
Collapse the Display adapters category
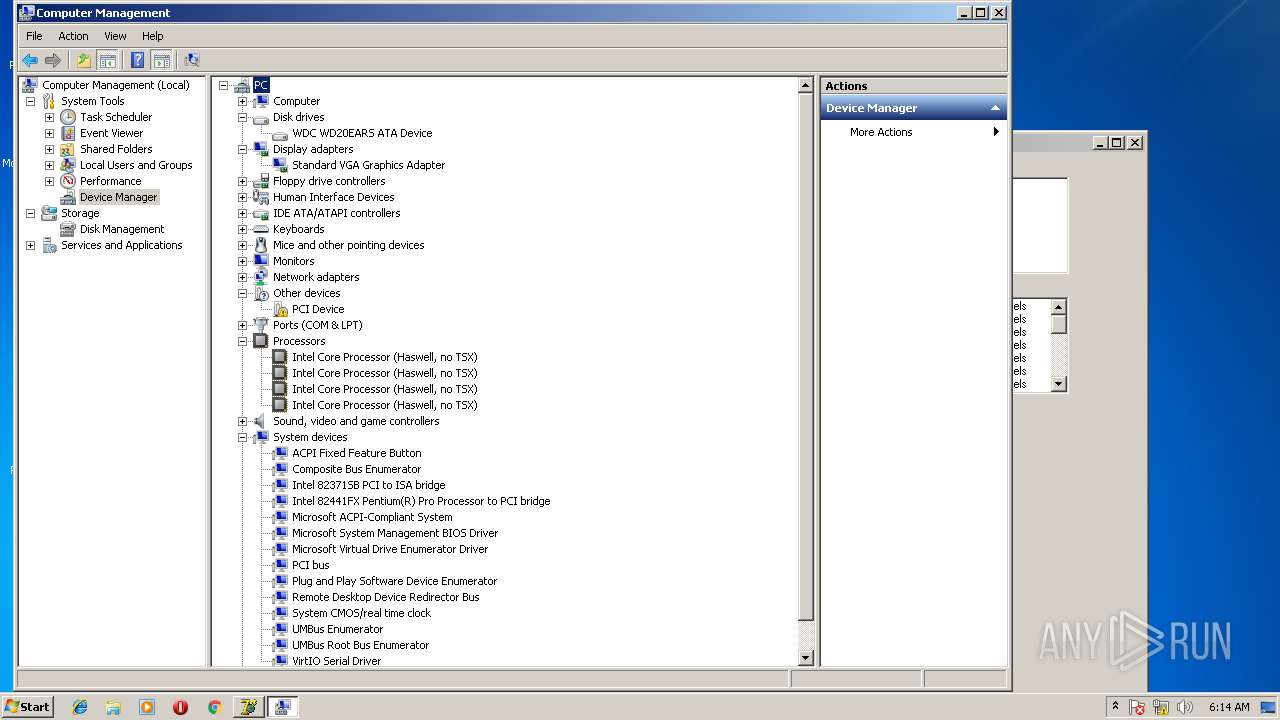click(x=242, y=149)
